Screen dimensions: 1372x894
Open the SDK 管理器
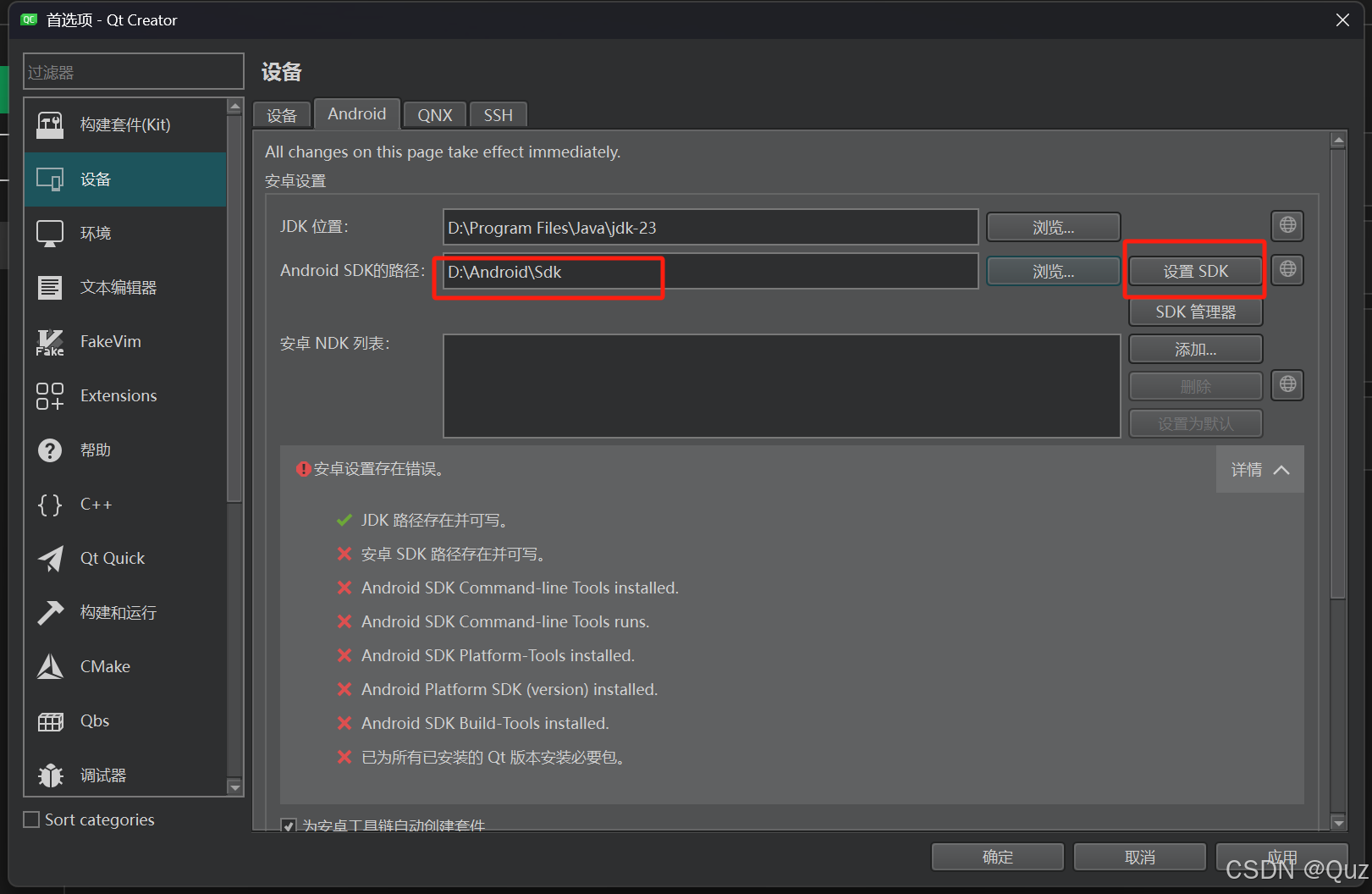coord(1195,312)
